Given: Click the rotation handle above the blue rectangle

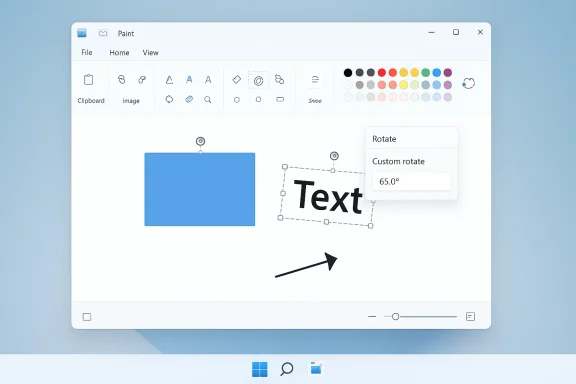Looking at the screenshot, I should (200, 141).
